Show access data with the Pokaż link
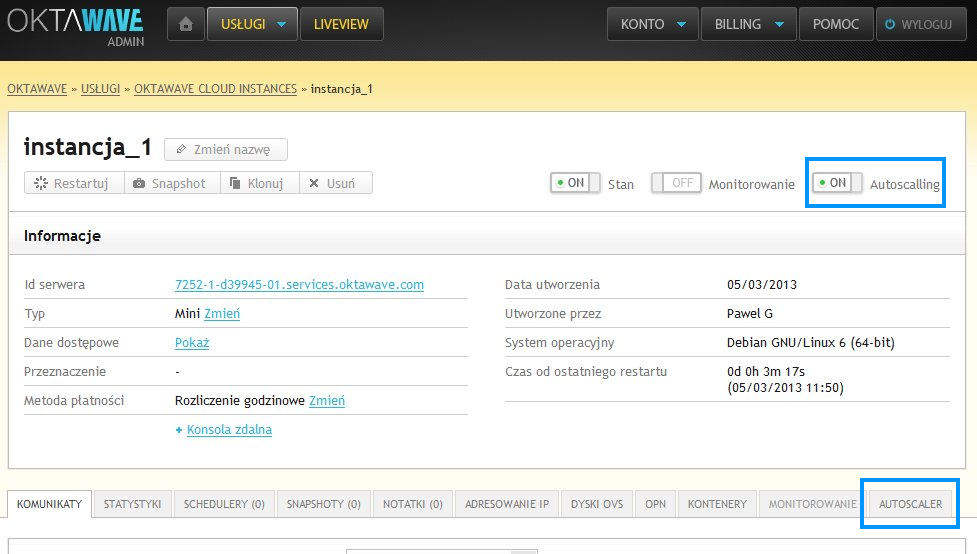Viewport: 977px width, 554px height. point(192,343)
